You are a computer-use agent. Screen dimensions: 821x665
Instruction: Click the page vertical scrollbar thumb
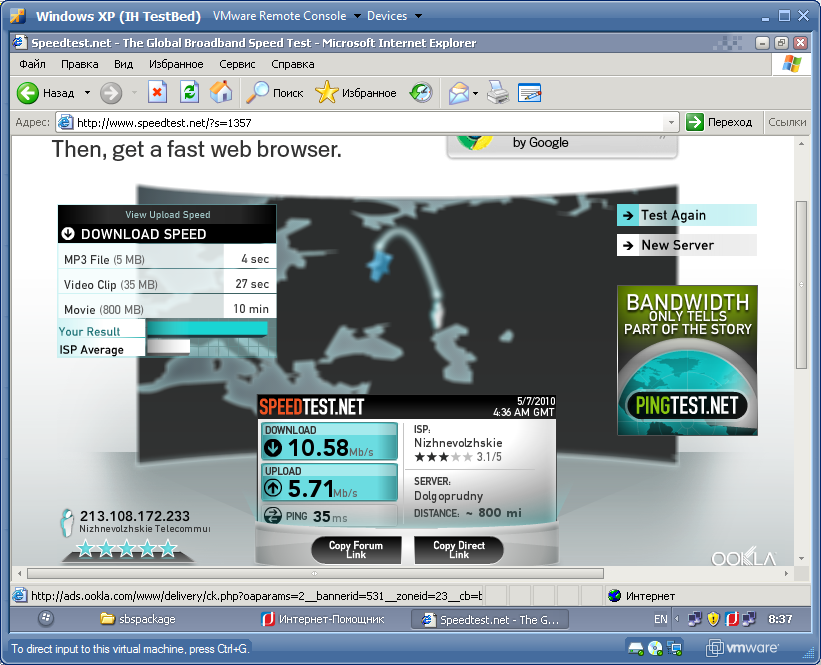click(802, 285)
